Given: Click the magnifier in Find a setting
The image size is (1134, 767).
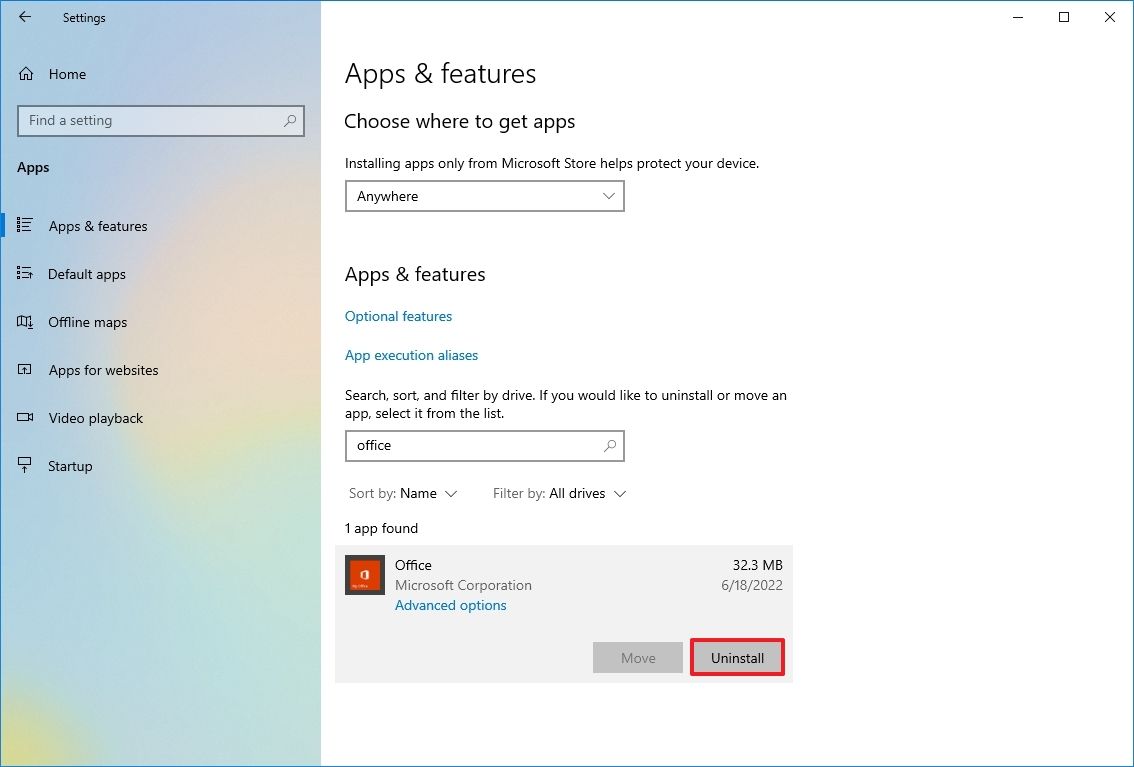Looking at the screenshot, I should tap(290, 121).
